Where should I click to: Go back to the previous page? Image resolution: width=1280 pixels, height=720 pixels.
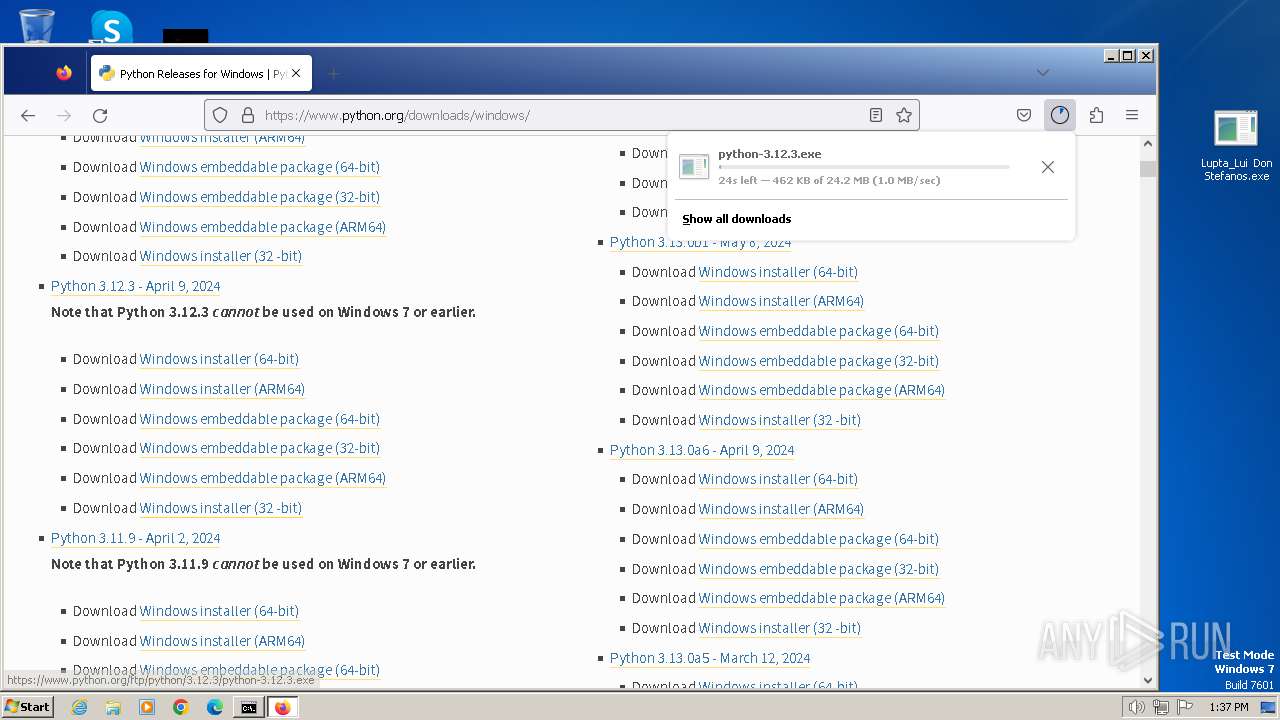28,115
